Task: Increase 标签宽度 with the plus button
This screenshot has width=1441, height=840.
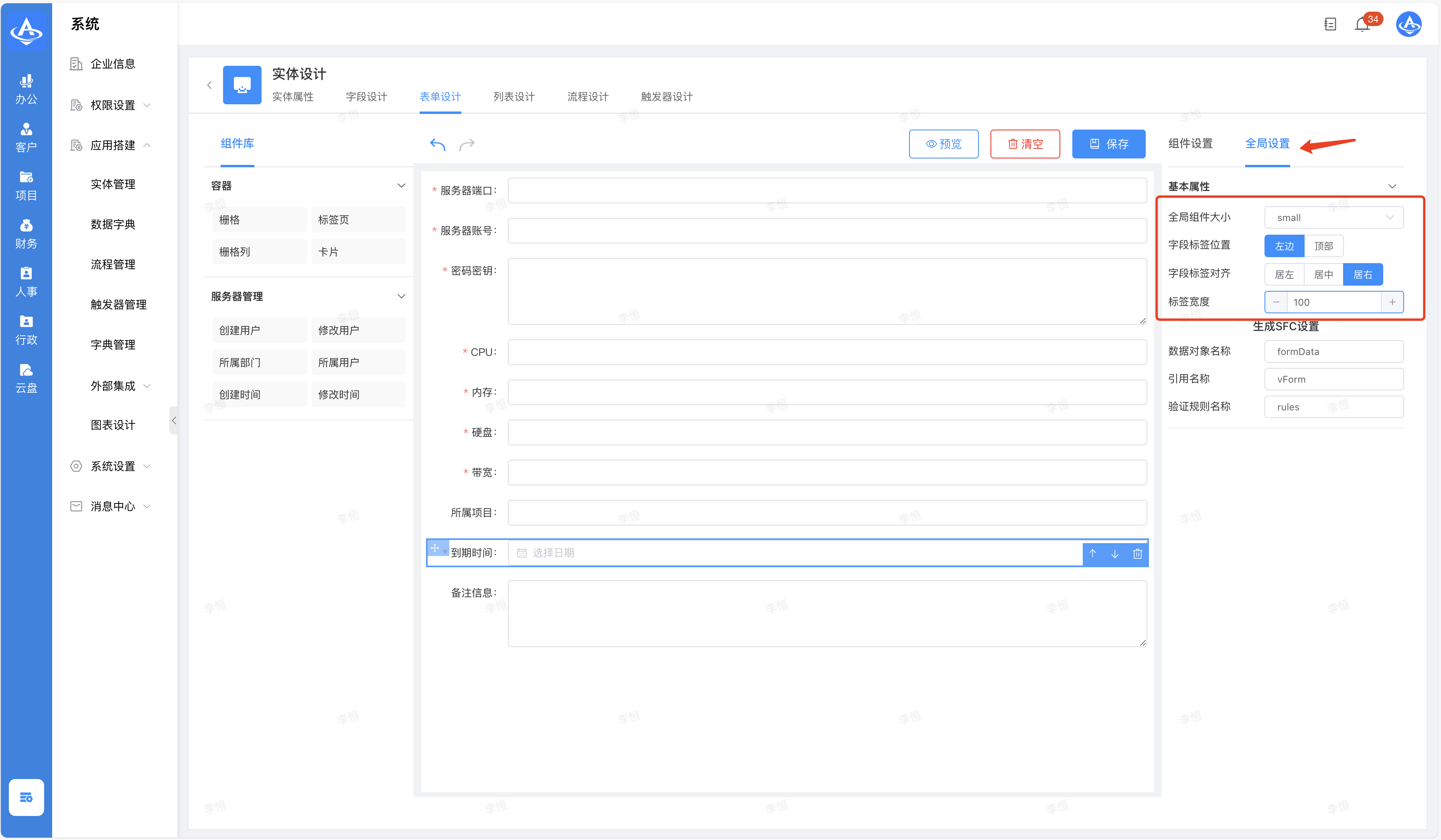Action: pyautogui.click(x=1392, y=302)
